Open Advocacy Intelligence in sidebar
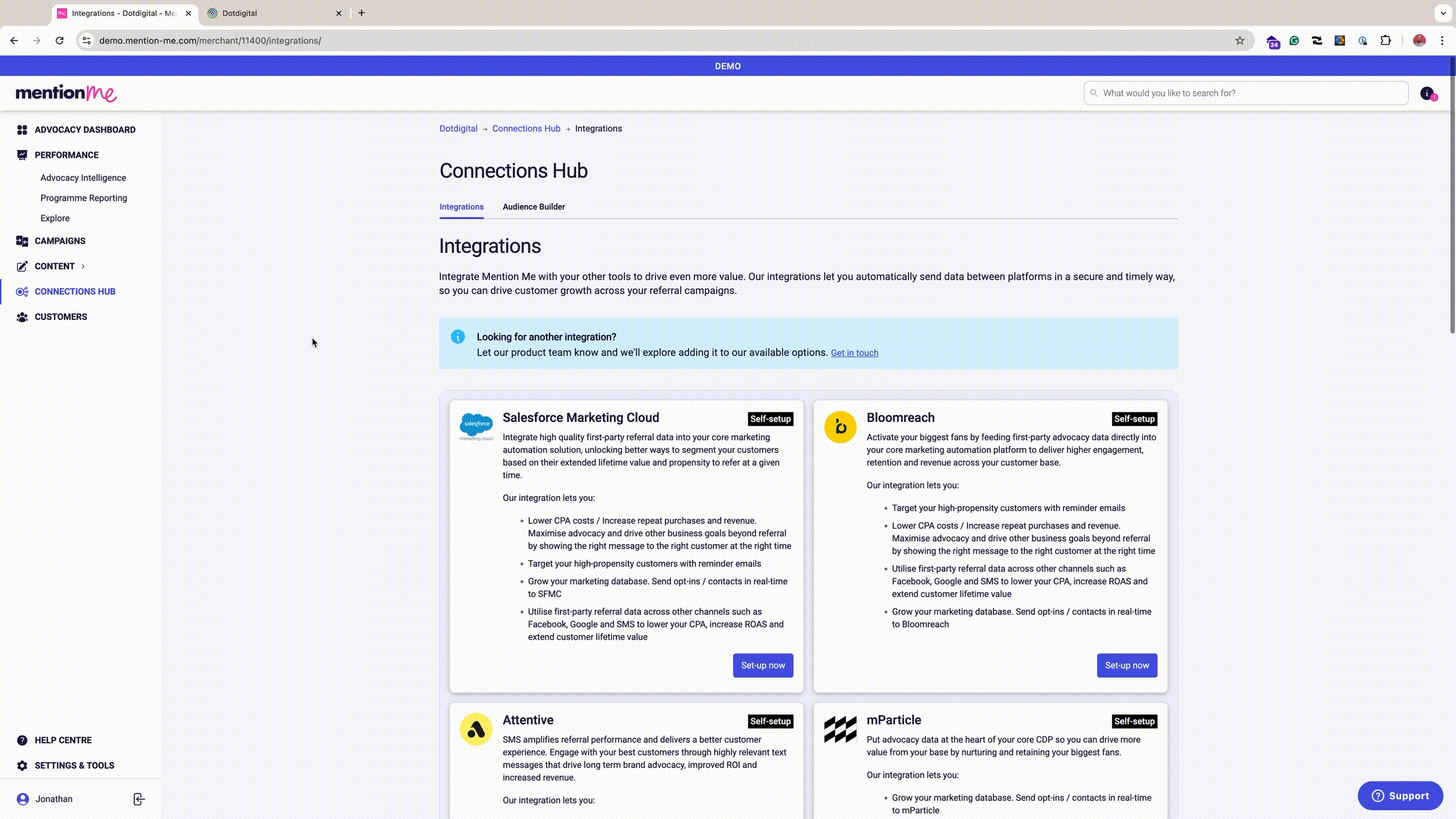The width and height of the screenshot is (1456, 819). click(x=83, y=178)
